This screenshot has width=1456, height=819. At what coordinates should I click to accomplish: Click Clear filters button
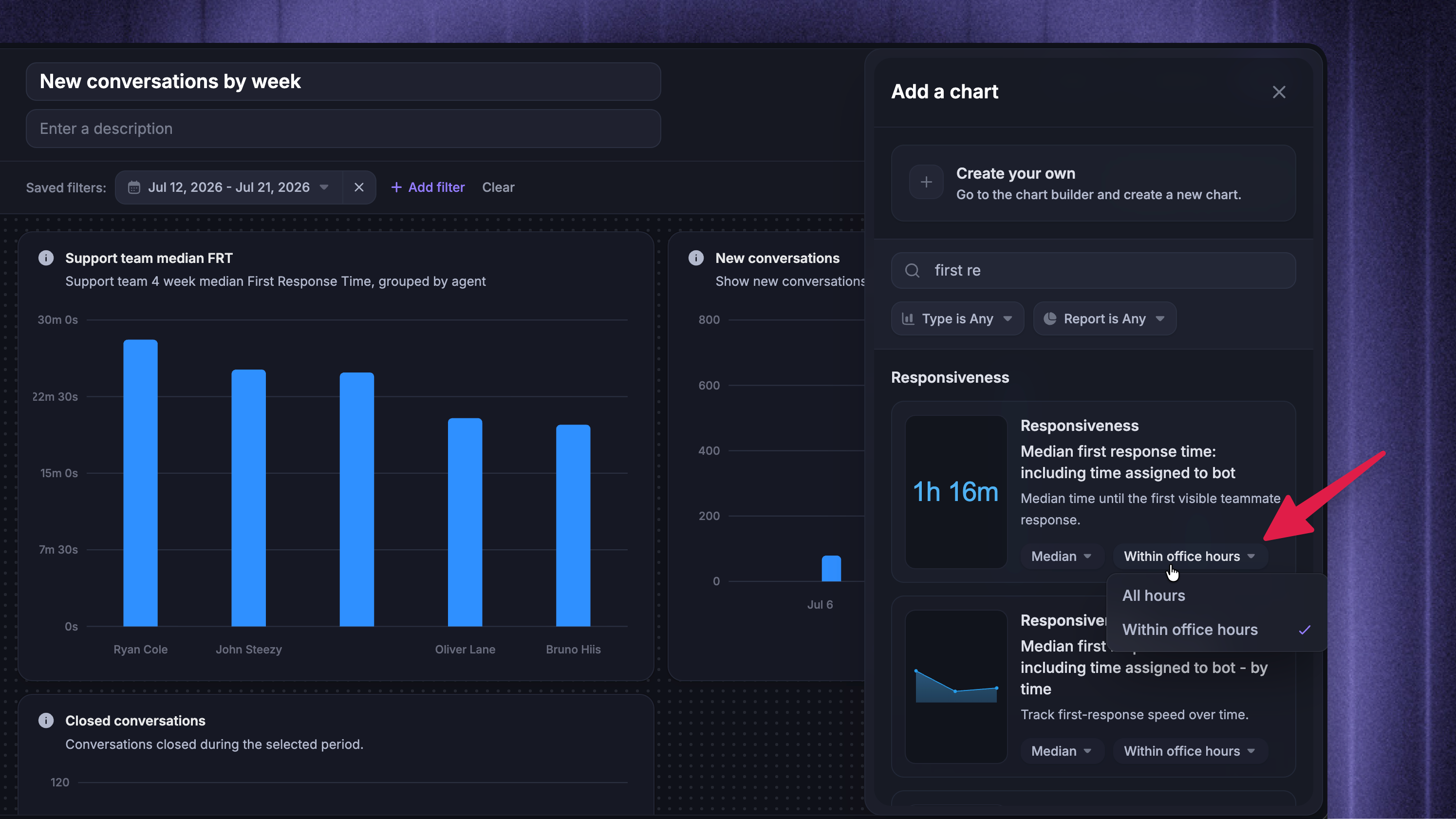pos(498,187)
